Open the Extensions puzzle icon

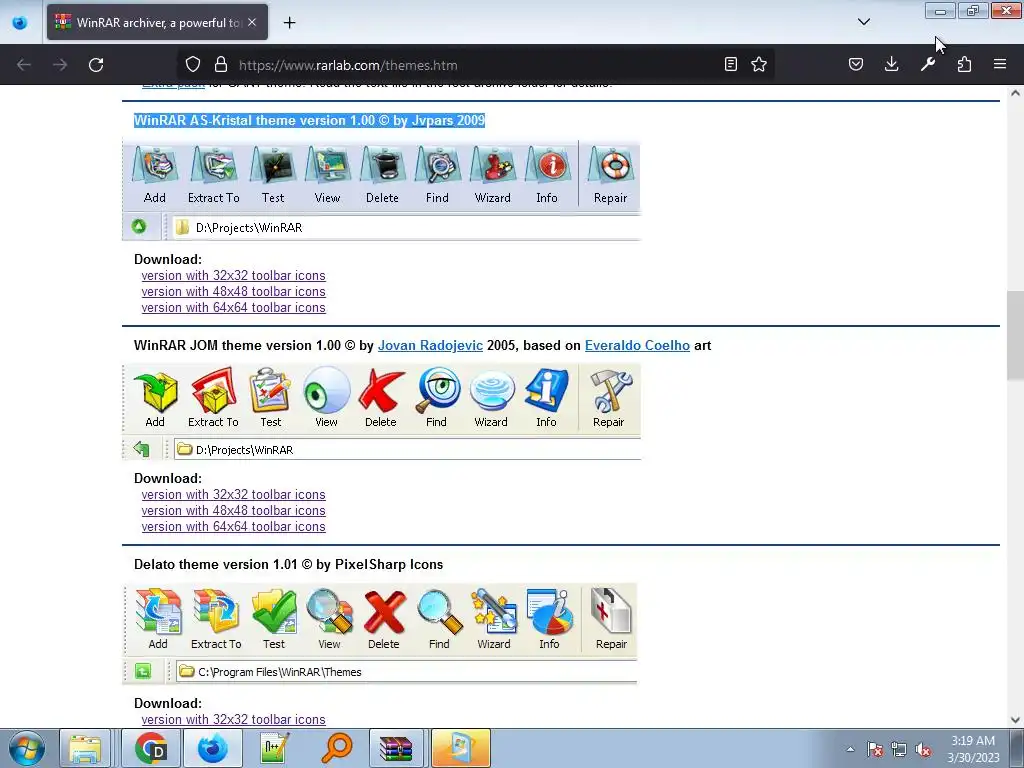tap(964, 64)
